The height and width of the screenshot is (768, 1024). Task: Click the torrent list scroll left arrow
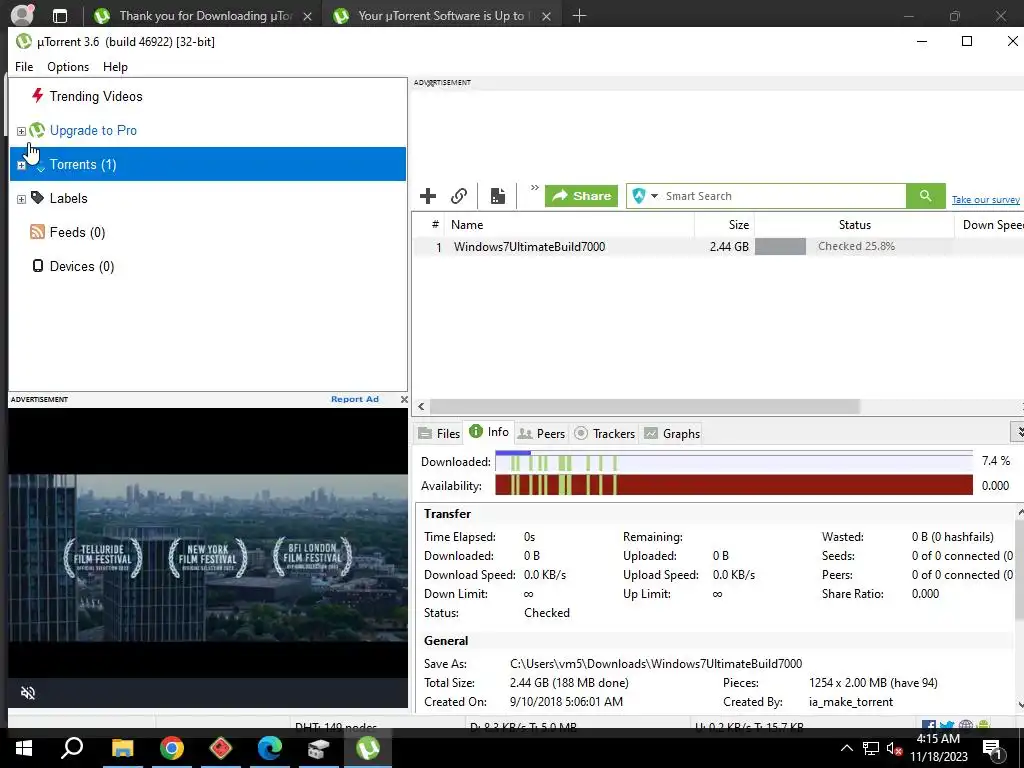421,406
